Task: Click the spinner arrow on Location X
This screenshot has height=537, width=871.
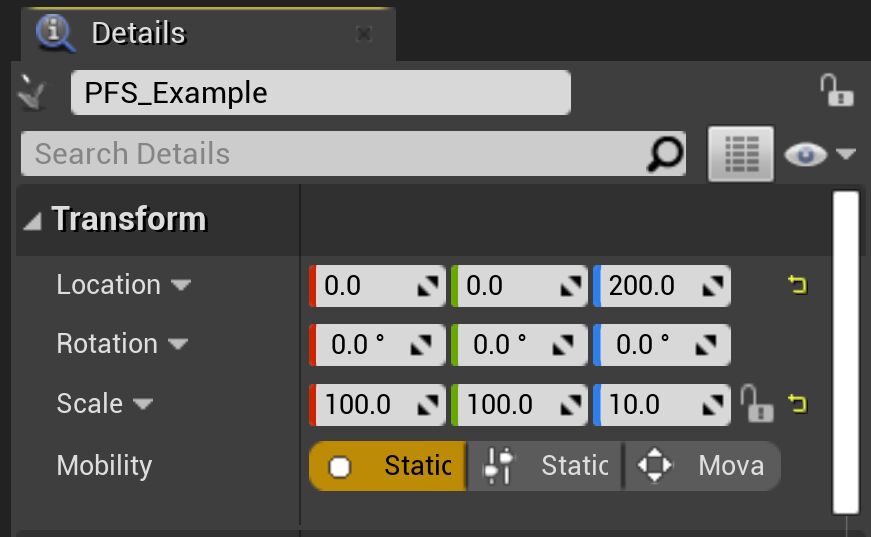Action: (x=426, y=286)
